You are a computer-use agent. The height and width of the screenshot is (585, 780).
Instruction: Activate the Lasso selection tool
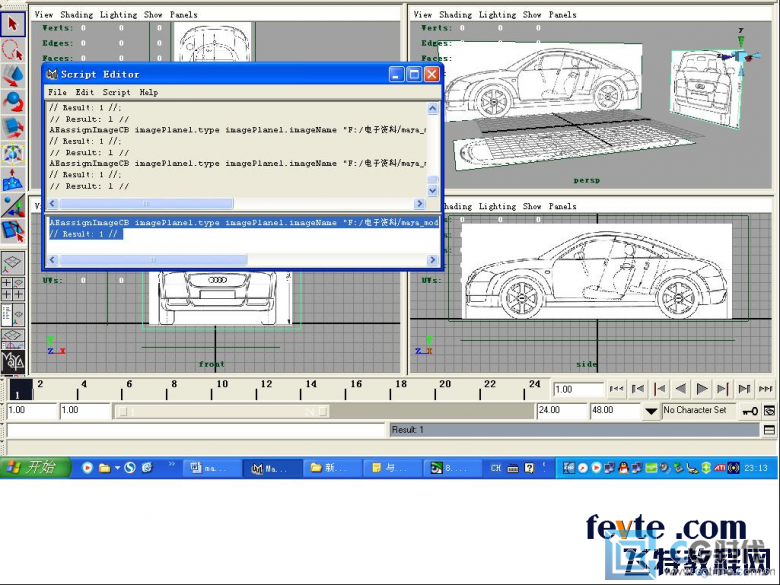[13, 50]
